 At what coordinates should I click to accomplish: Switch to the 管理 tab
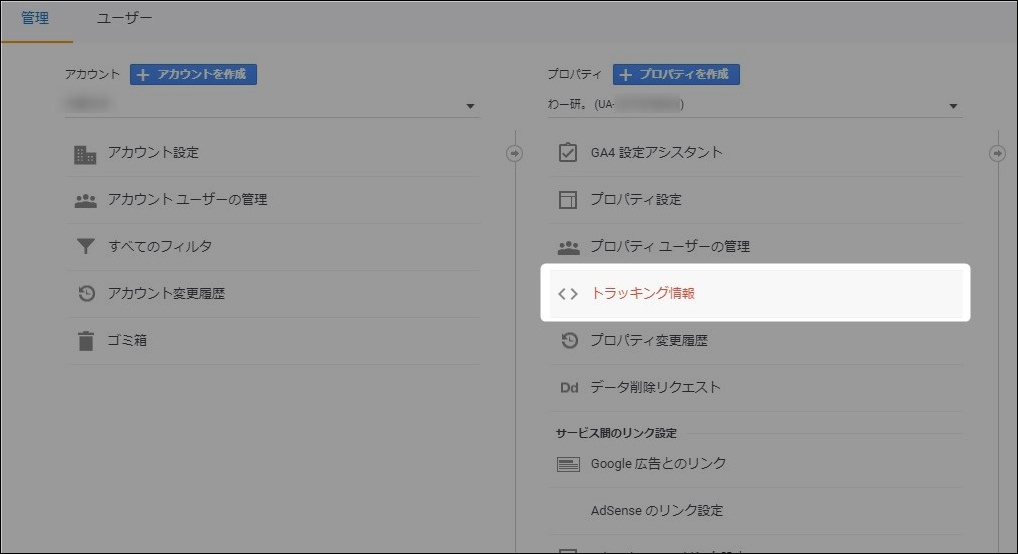(x=35, y=19)
